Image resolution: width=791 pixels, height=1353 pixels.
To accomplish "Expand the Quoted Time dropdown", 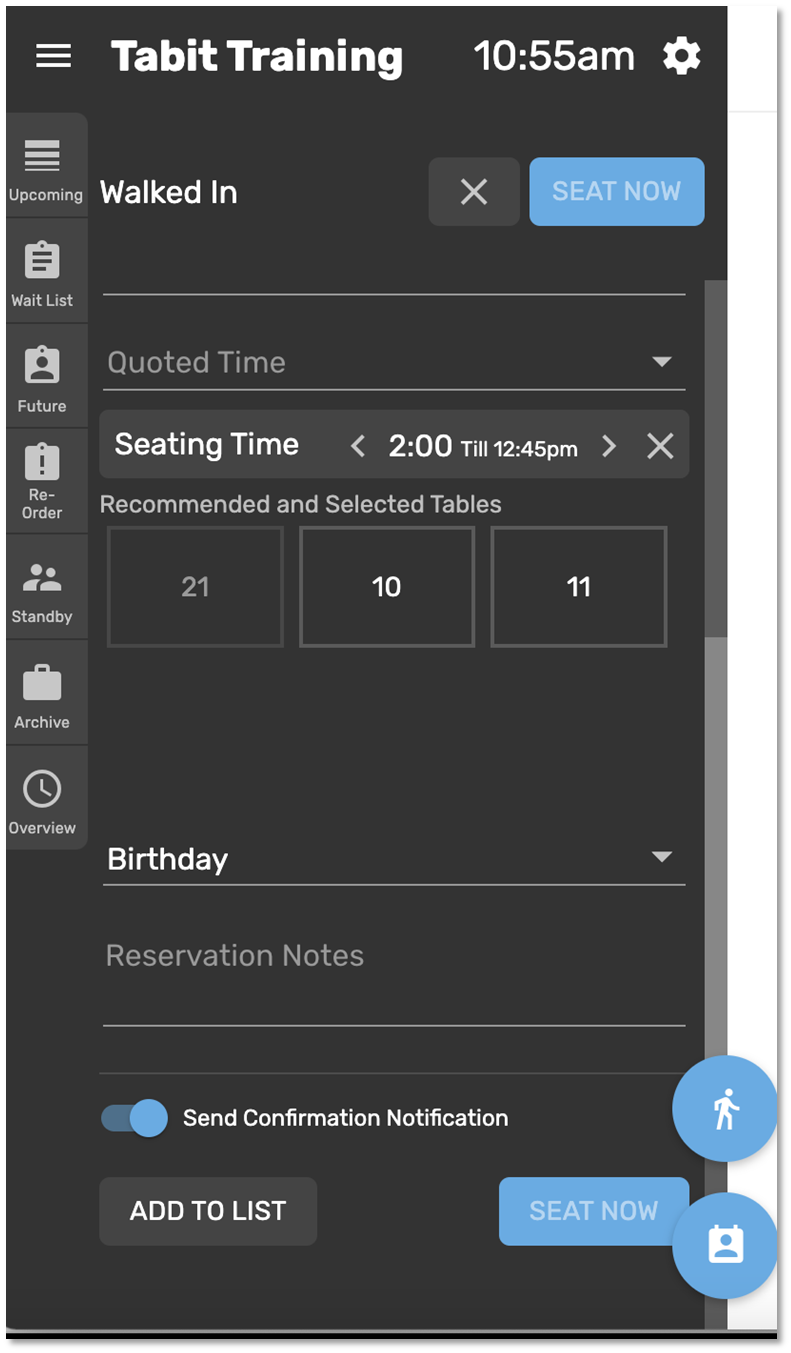I will click(x=661, y=362).
